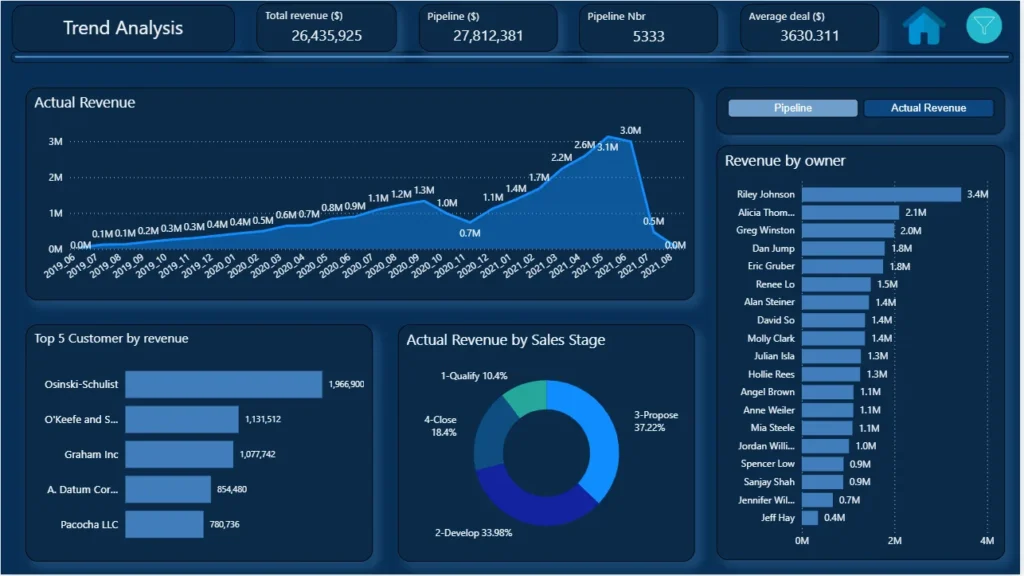This screenshot has width=1024, height=576.
Task: Select the Pacocha LLC customer bar
Action: pyautogui.click(x=164, y=524)
